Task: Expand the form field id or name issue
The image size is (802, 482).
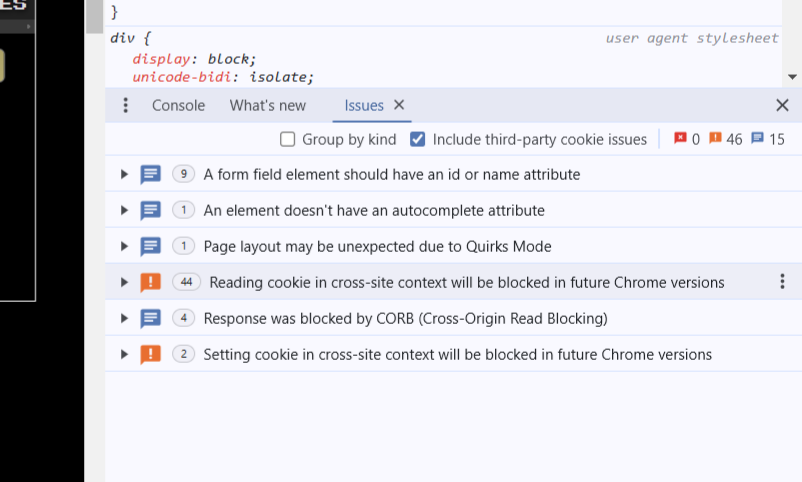Action: (x=124, y=174)
